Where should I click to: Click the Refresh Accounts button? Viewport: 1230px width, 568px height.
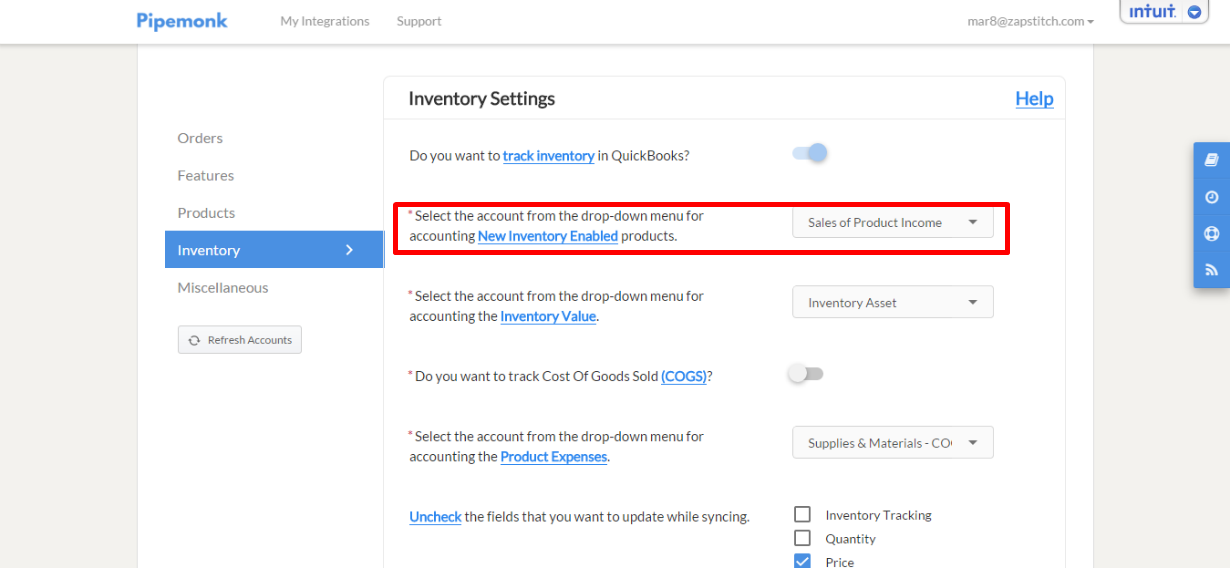pos(240,340)
